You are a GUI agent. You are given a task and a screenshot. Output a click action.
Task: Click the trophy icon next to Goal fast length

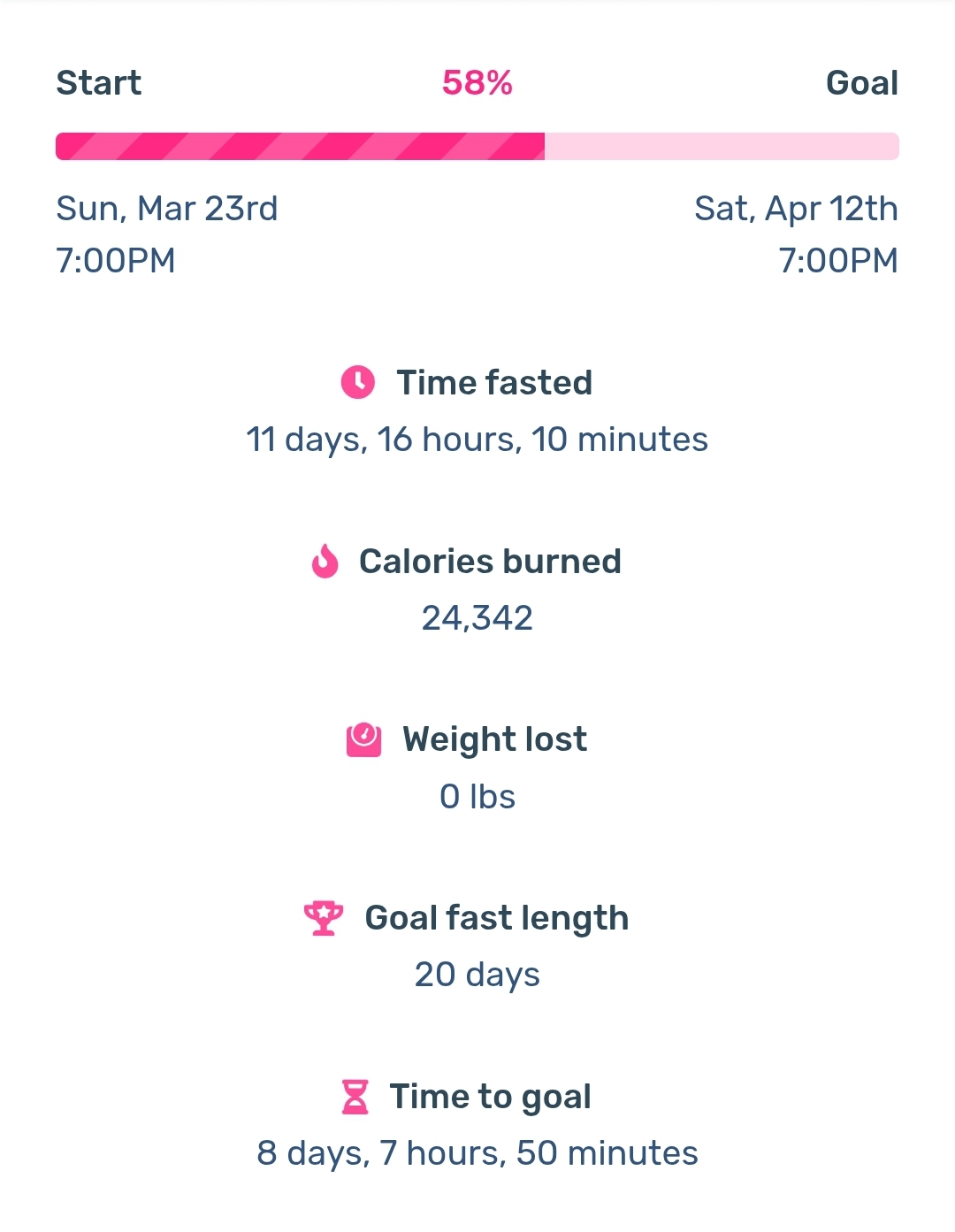pyautogui.click(x=324, y=918)
